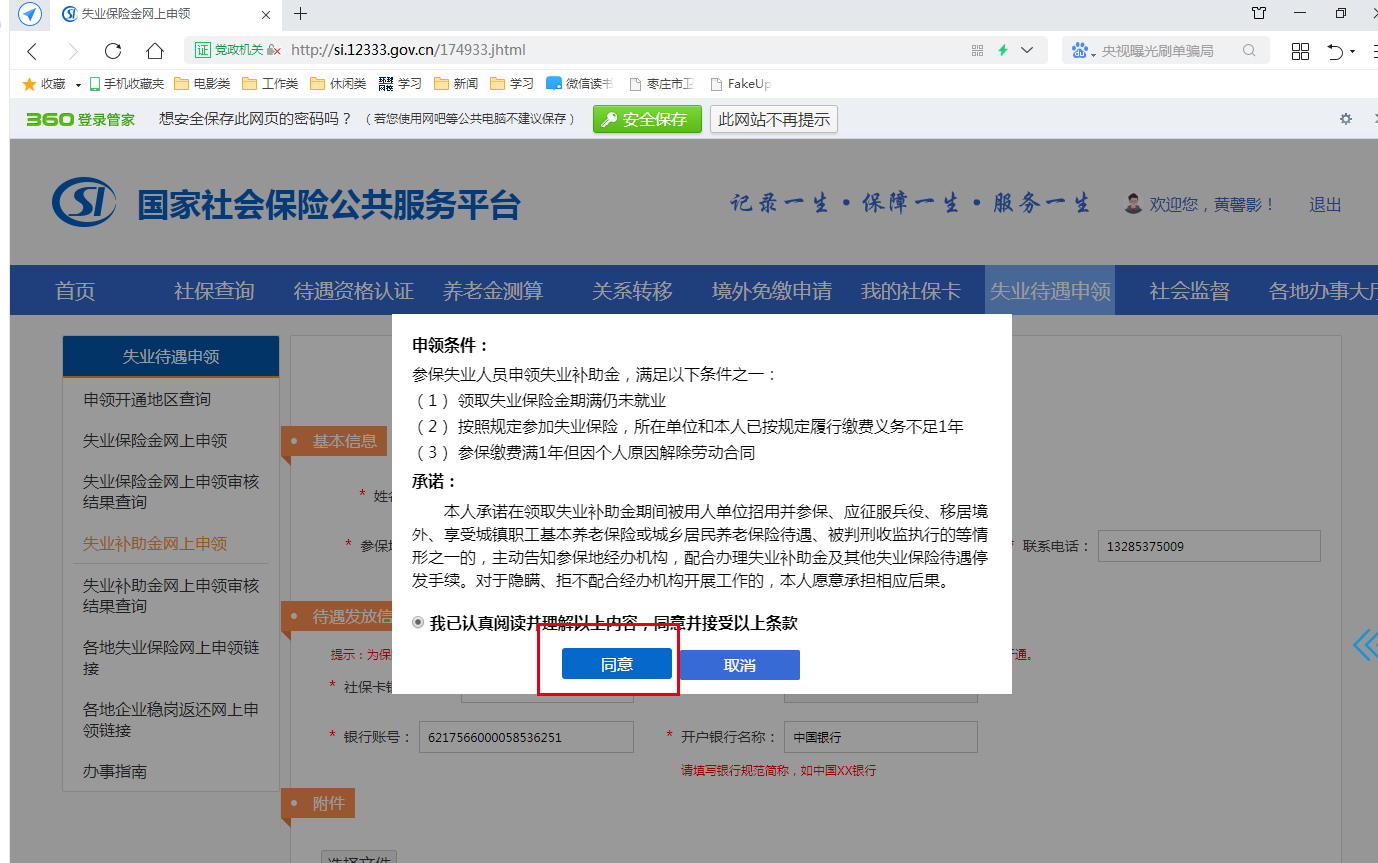Click the QR code icon in address bar

pos(977,51)
